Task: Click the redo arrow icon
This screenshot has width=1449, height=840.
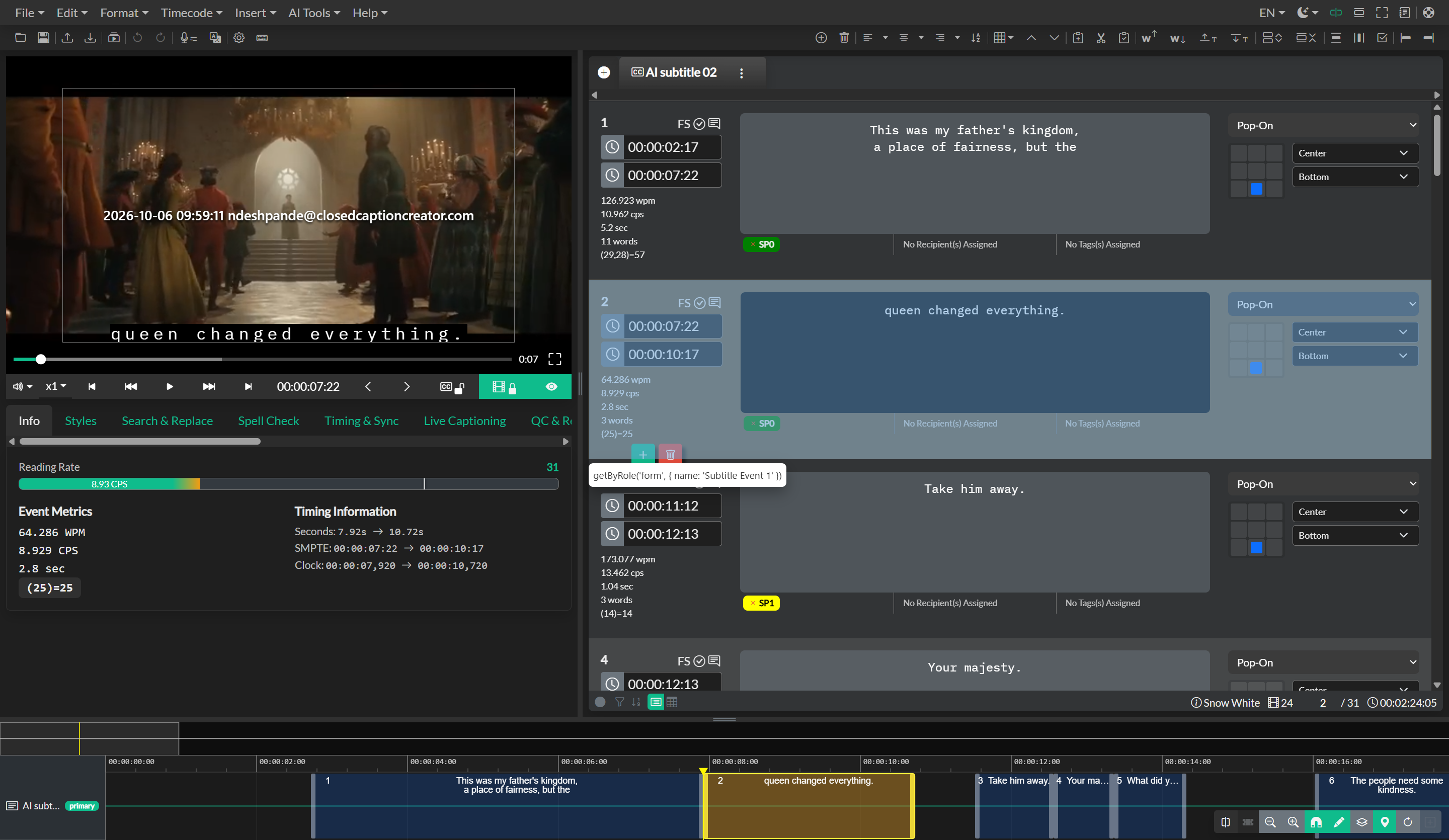Action: click(160, 38)
